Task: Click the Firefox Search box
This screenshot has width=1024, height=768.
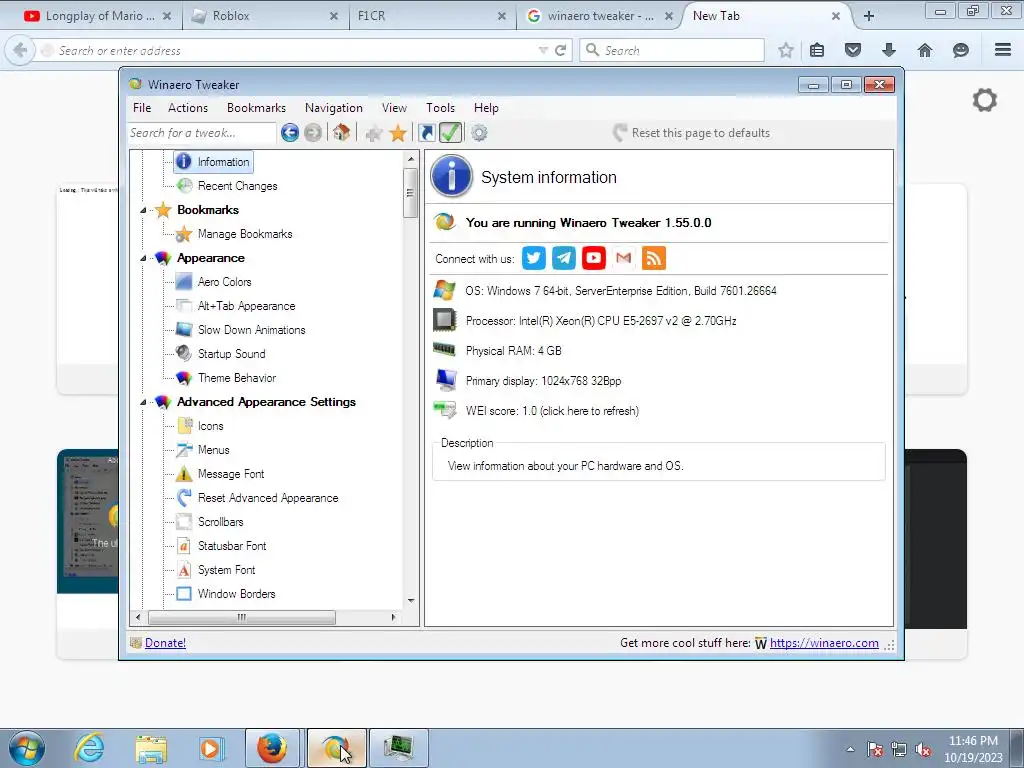Action: pos(672,50)
